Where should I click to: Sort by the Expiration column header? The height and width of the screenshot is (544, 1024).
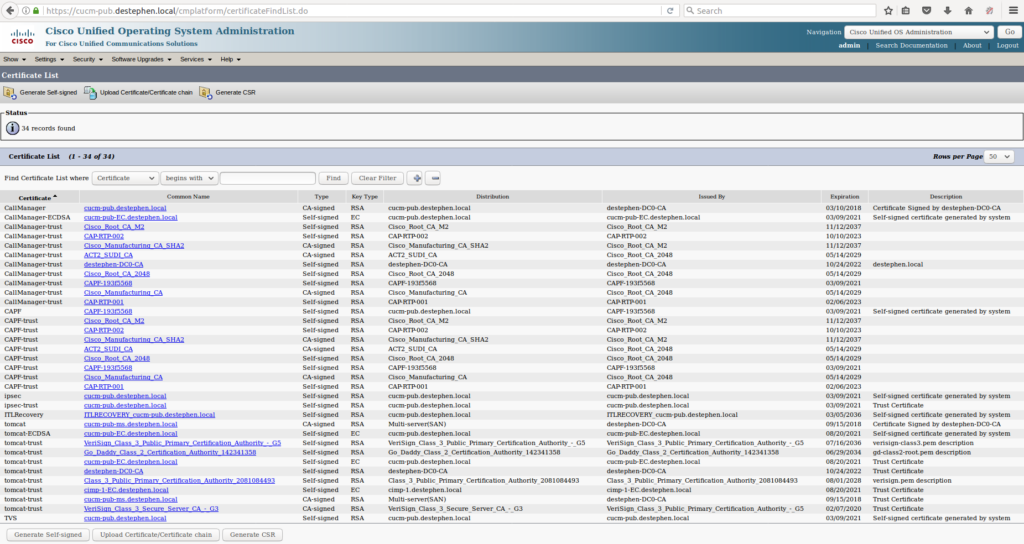pyautogui.click(x=844, y=197)
